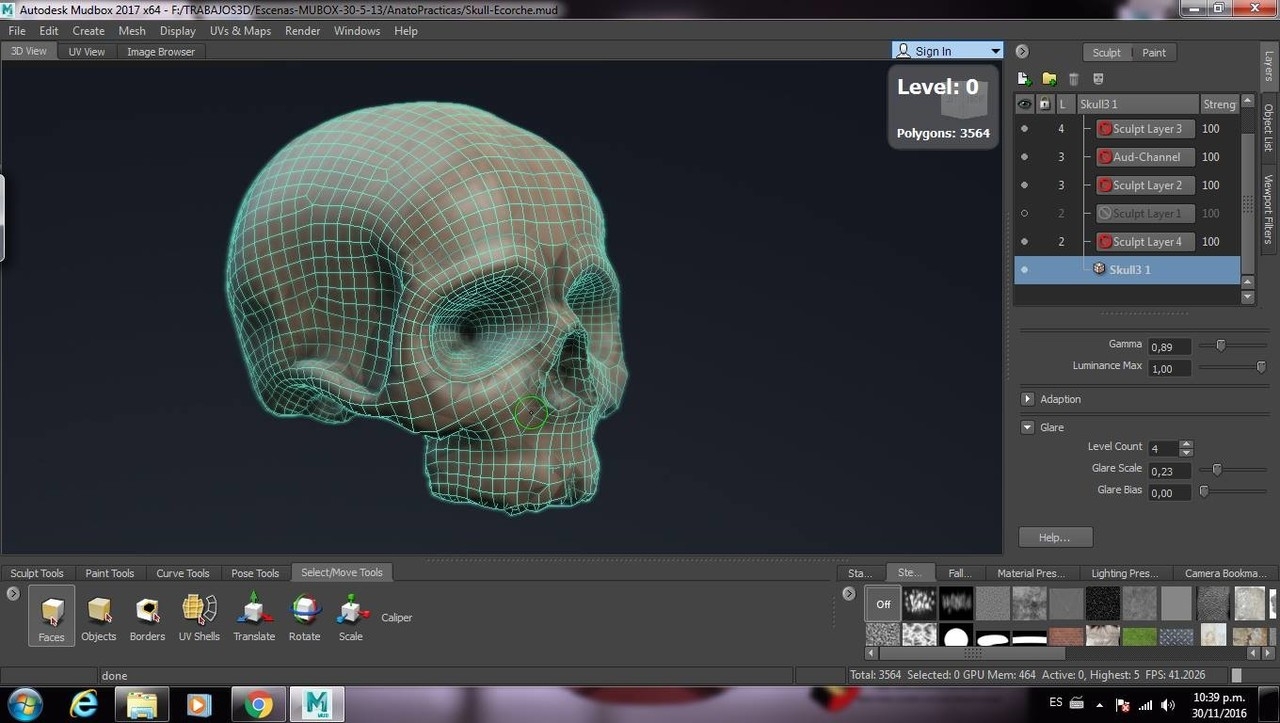The image size is (1280, 723).
Task: Switch Layers panel to Paint mode
Action: [1154, 52]
